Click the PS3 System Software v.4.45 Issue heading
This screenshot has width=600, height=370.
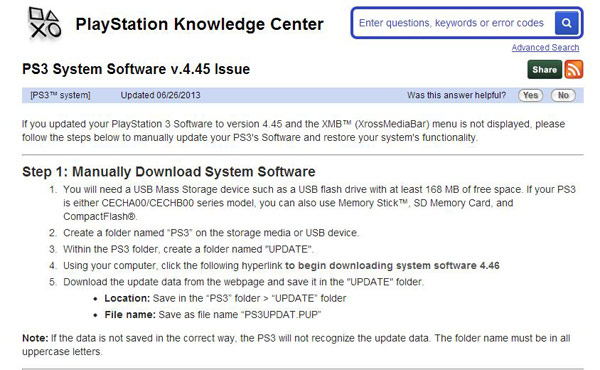(x=136, y=69)
